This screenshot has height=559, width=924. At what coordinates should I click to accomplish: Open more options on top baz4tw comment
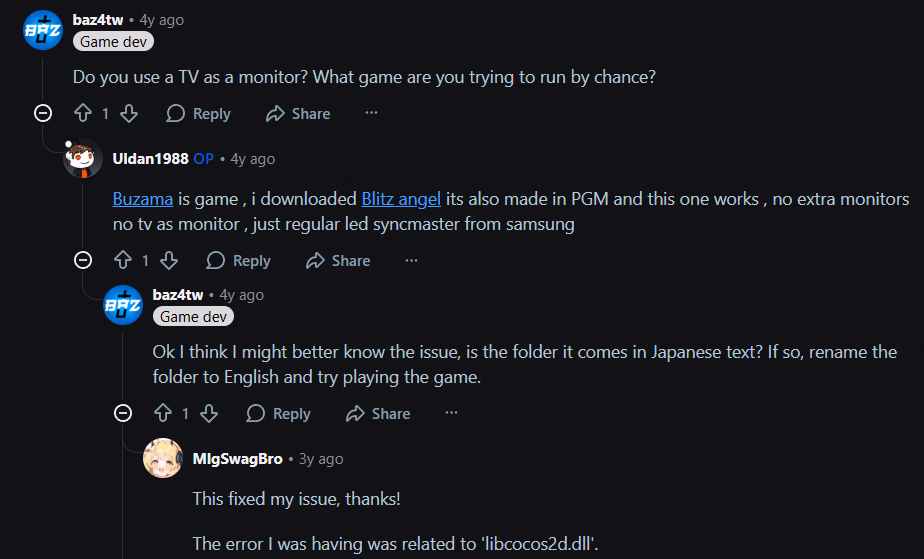371,114
